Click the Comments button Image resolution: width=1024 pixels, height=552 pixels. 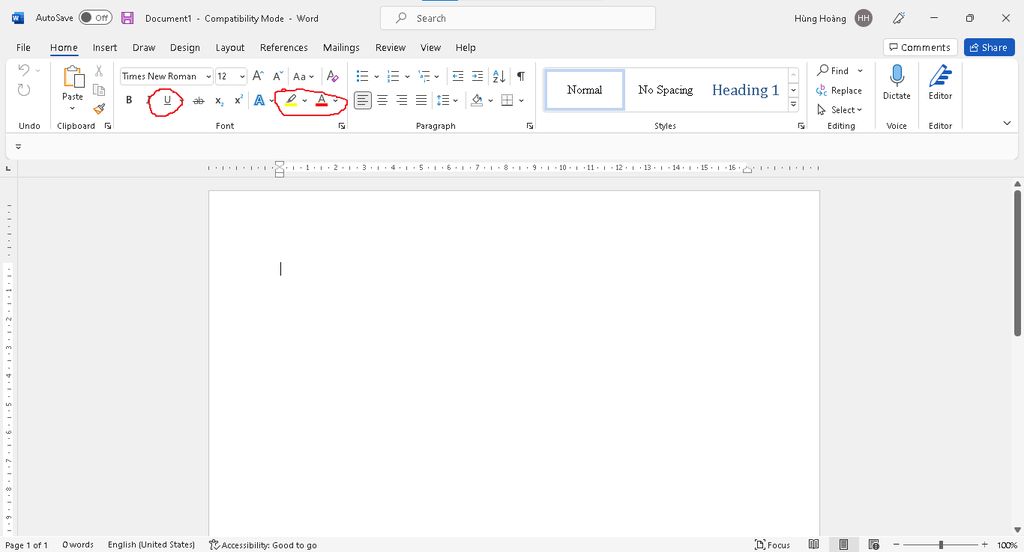pyautogui.click(x=920, y=47)
